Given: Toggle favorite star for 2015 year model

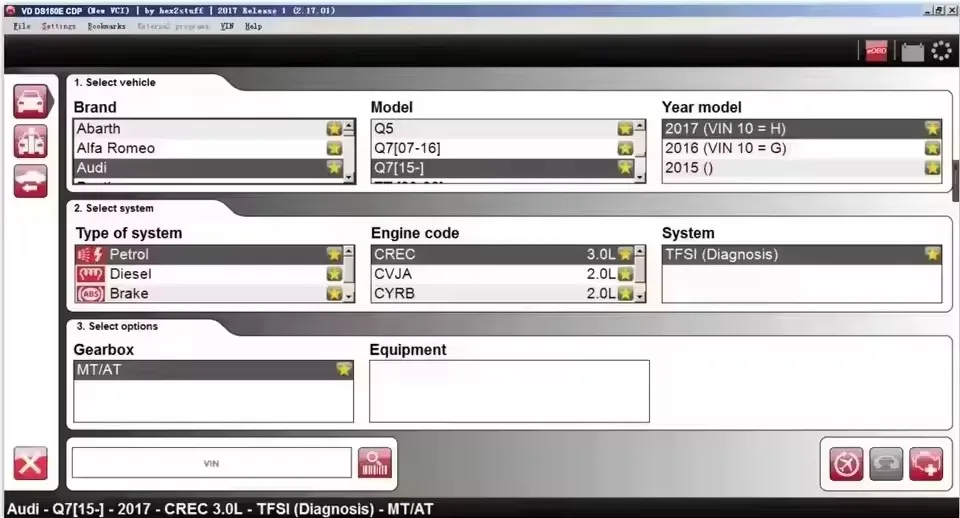Looking at the screenshot, I should point(932,167).
